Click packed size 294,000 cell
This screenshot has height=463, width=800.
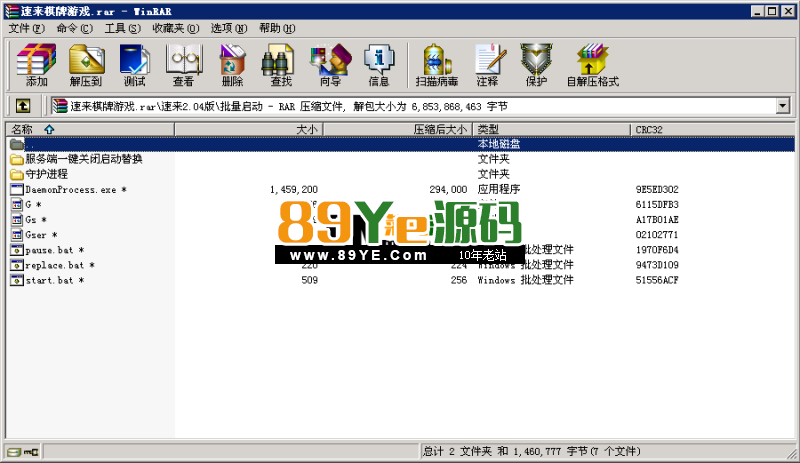448,189
